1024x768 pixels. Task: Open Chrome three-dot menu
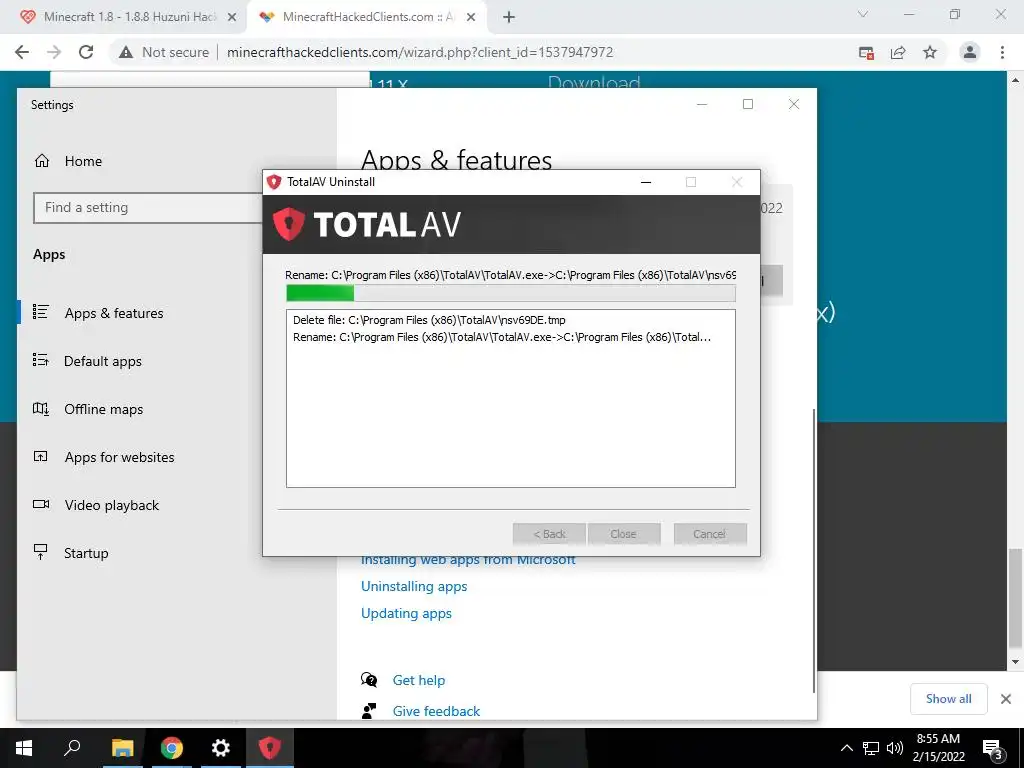1002,52
